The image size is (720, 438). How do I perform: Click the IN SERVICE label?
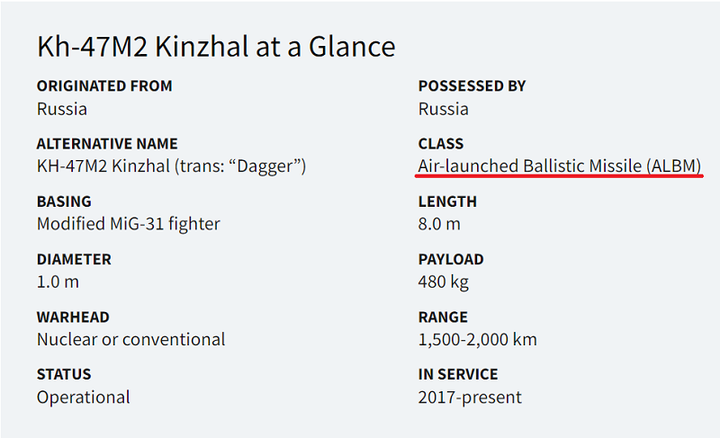pyautogui.click(x=458, y=374)
